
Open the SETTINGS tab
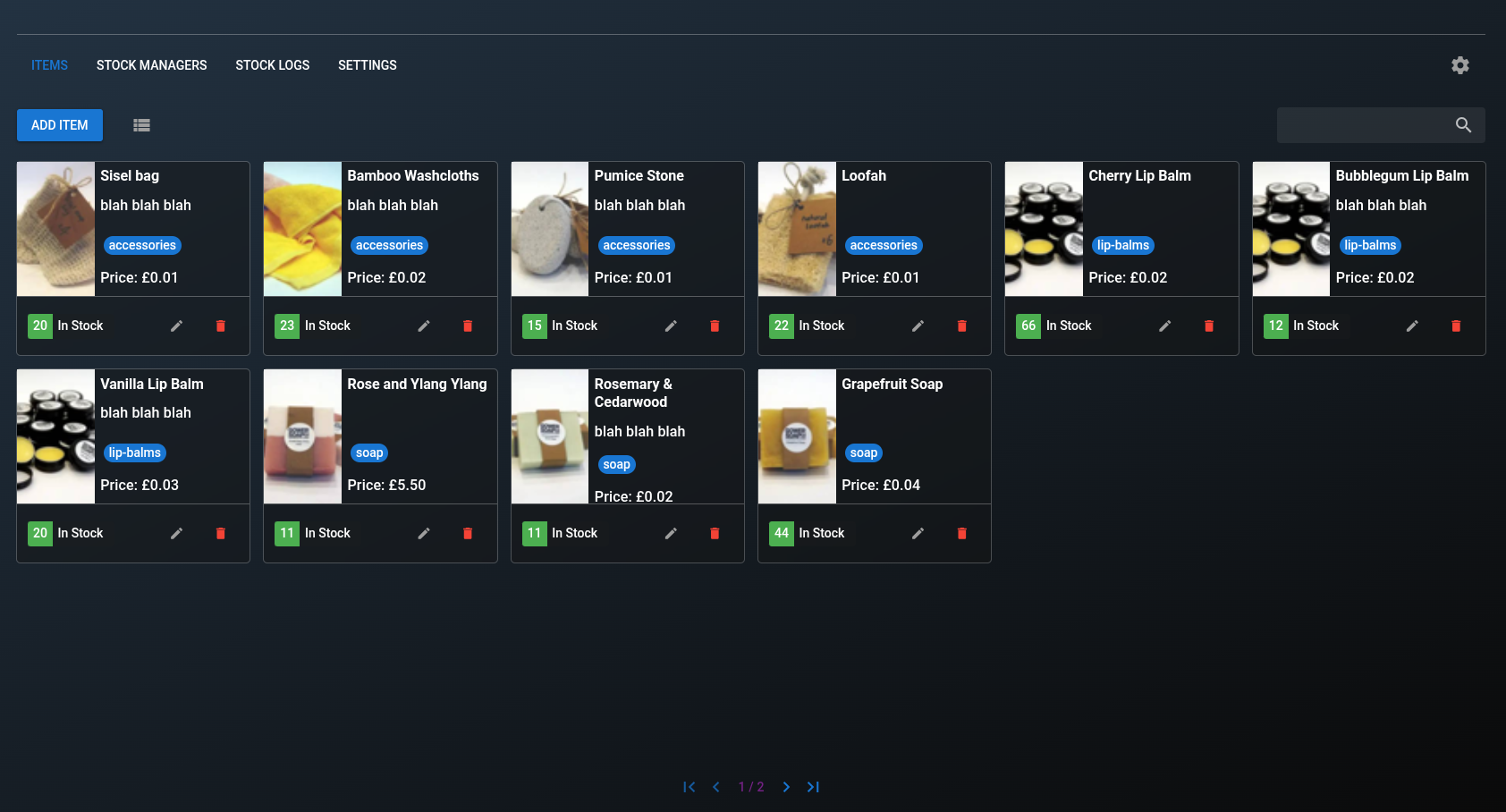(367, 64)
